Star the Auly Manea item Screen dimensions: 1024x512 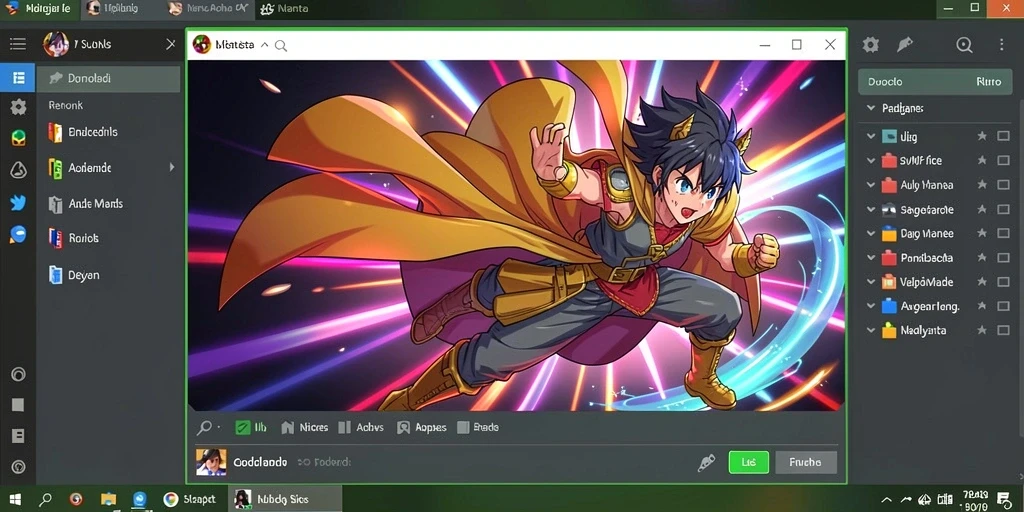[982, 185]
